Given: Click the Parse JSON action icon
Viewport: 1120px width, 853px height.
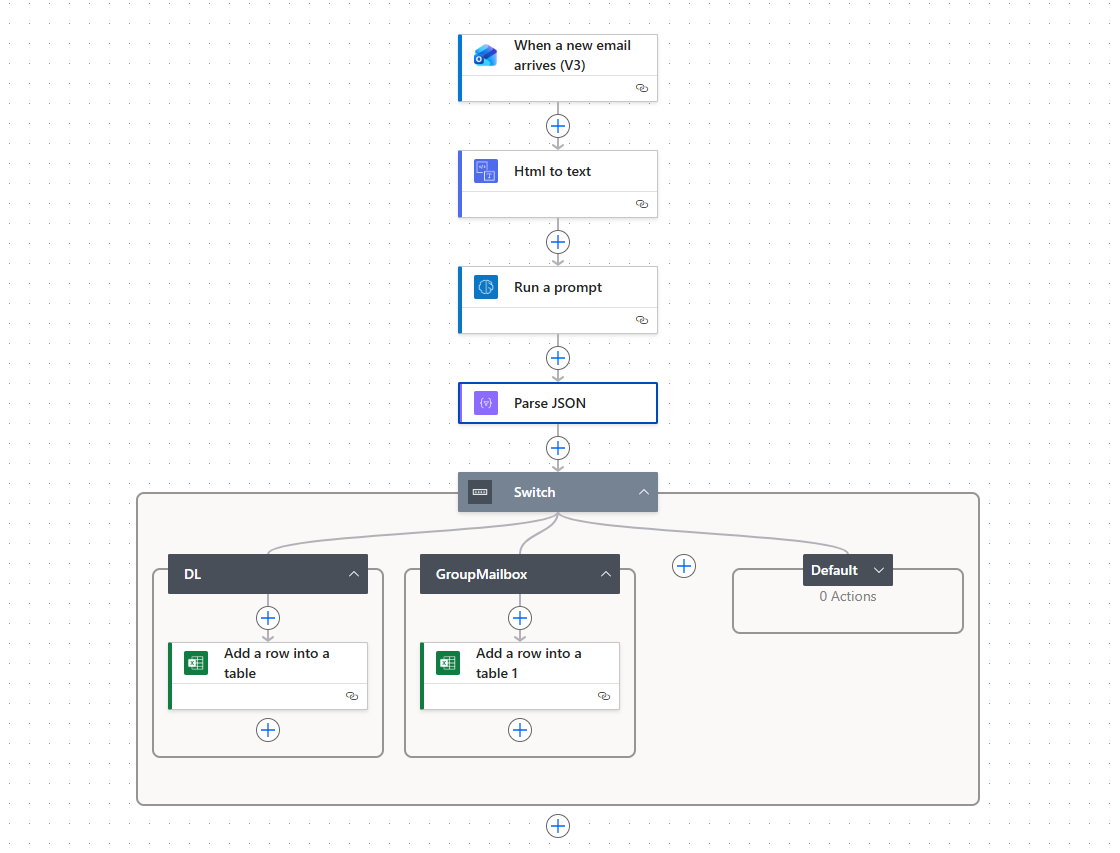Looking at the screenshot, I should (x=486, y=402).
